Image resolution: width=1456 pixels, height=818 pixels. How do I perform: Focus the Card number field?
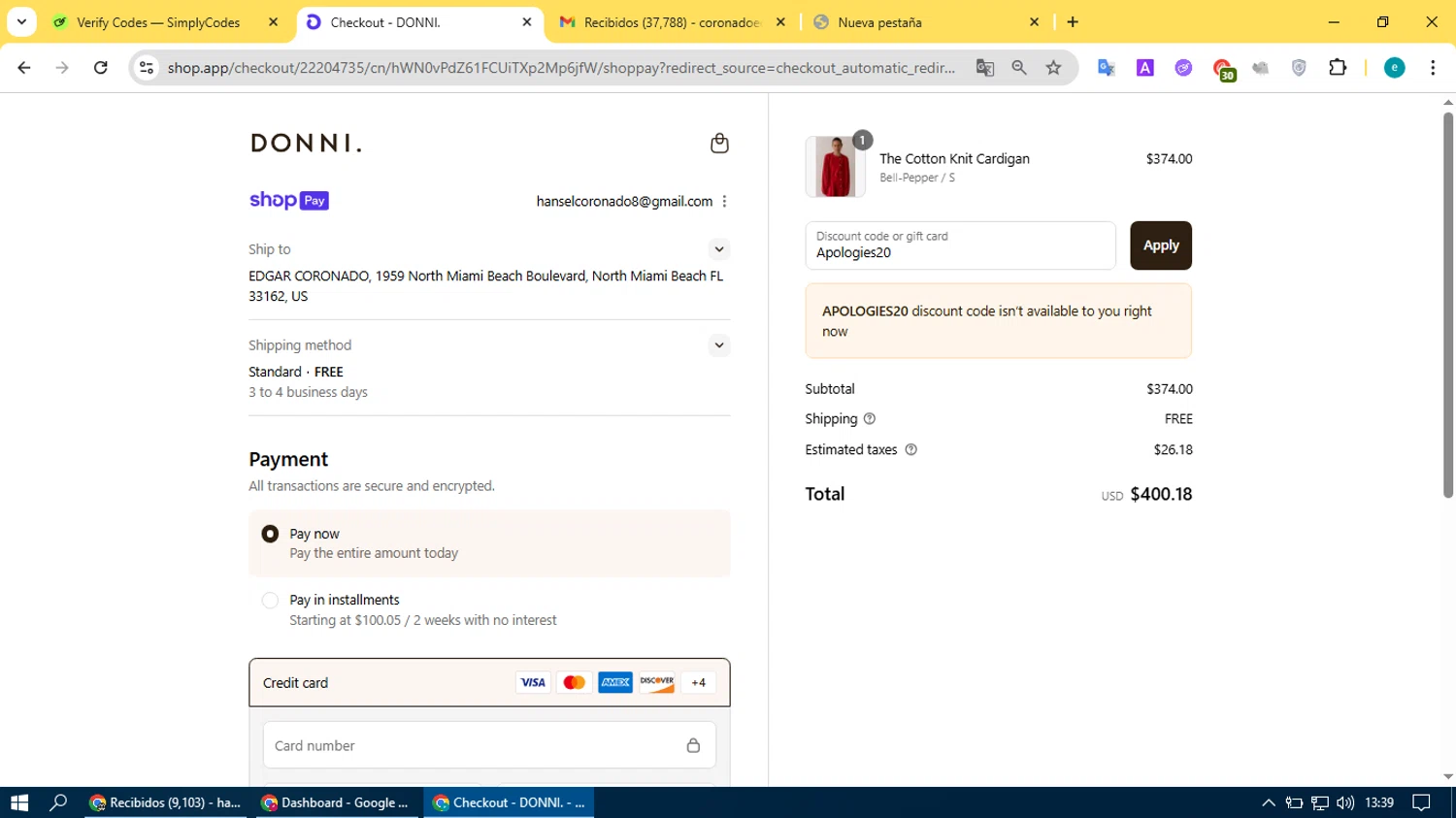pos(489,745)
